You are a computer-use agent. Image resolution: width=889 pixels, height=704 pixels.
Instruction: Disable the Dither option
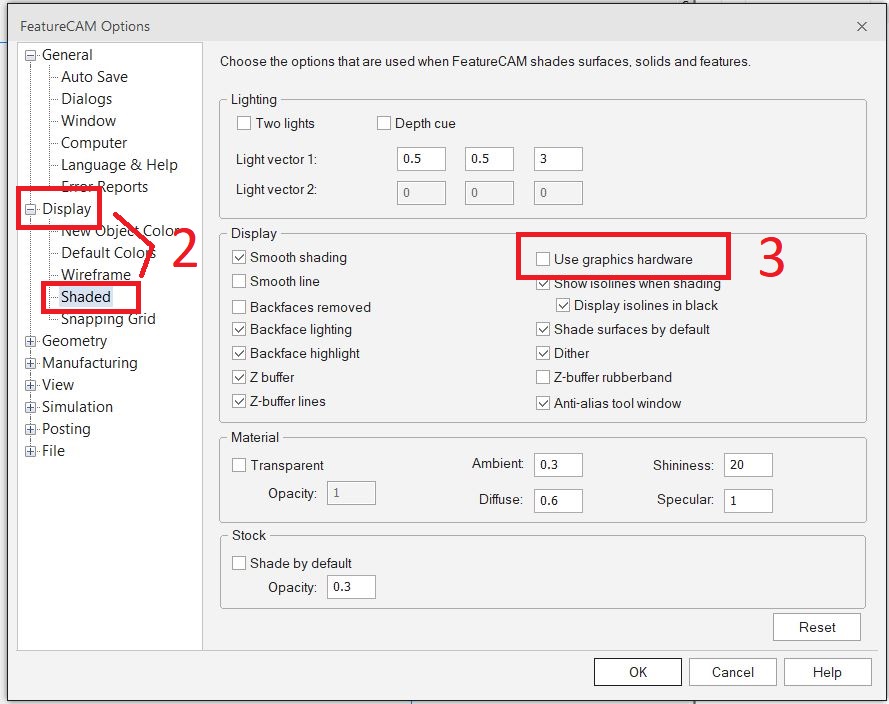[541, 353]
